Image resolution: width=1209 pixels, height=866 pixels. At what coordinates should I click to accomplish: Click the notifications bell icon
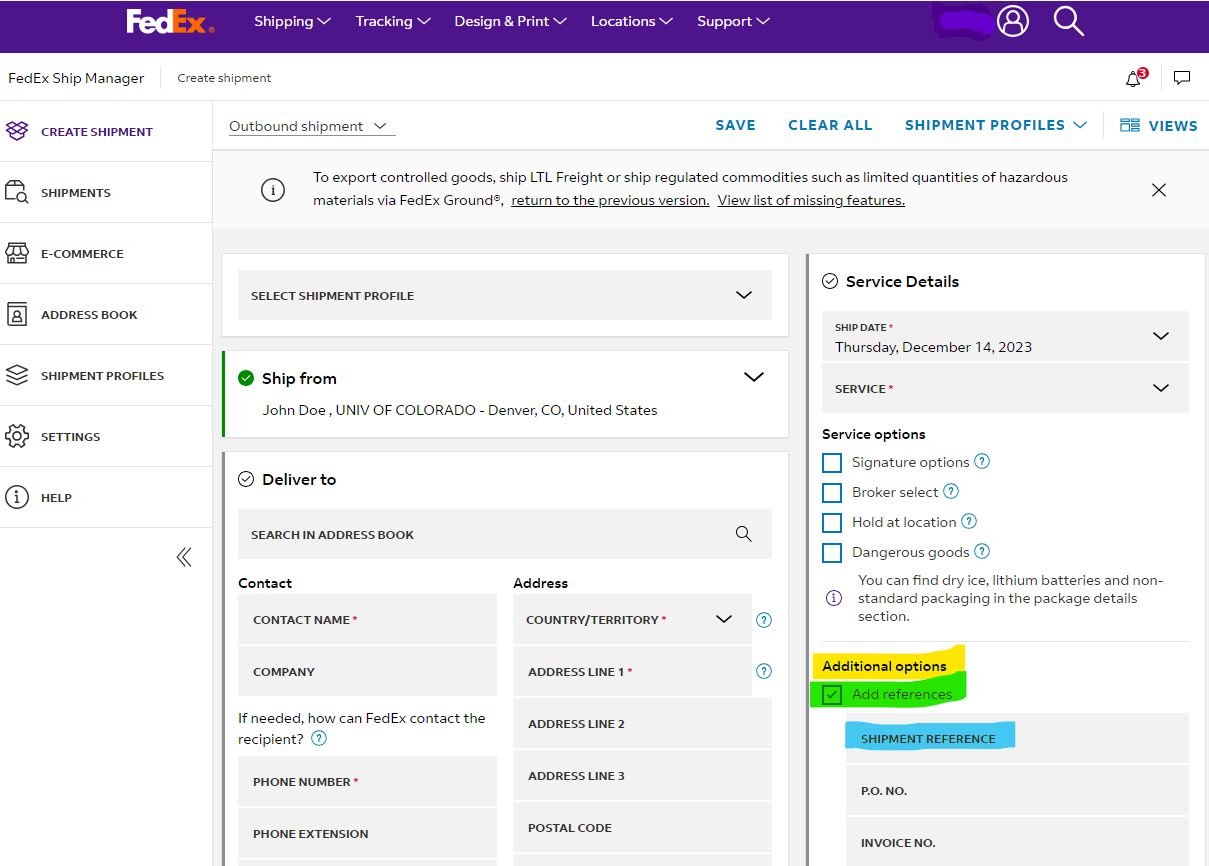click(1134, 78)
